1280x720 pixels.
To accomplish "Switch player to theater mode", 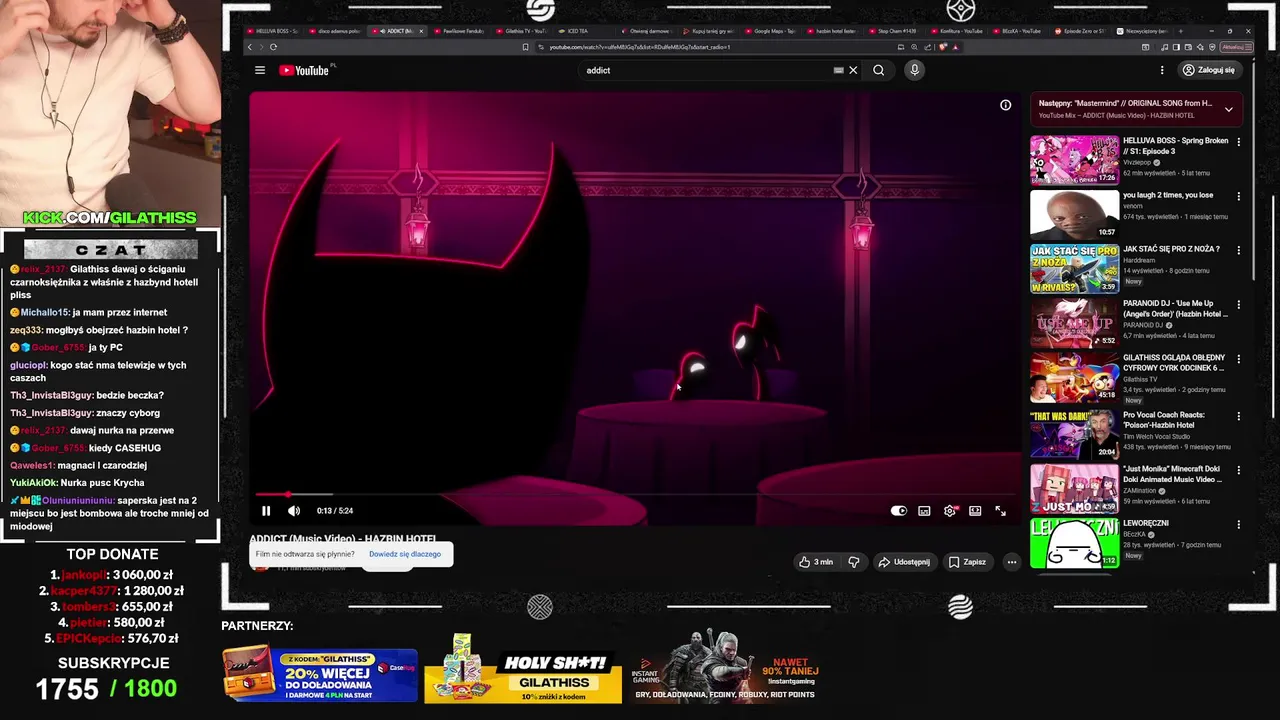I will pyautogui.click(x=975, y=511).
